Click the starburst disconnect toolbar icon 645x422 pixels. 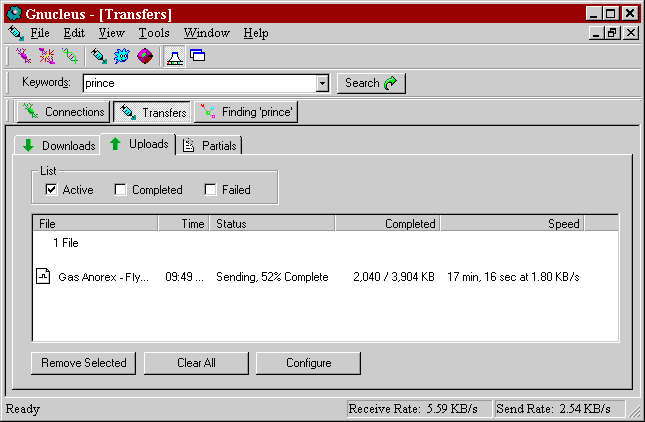coord(46,56)
